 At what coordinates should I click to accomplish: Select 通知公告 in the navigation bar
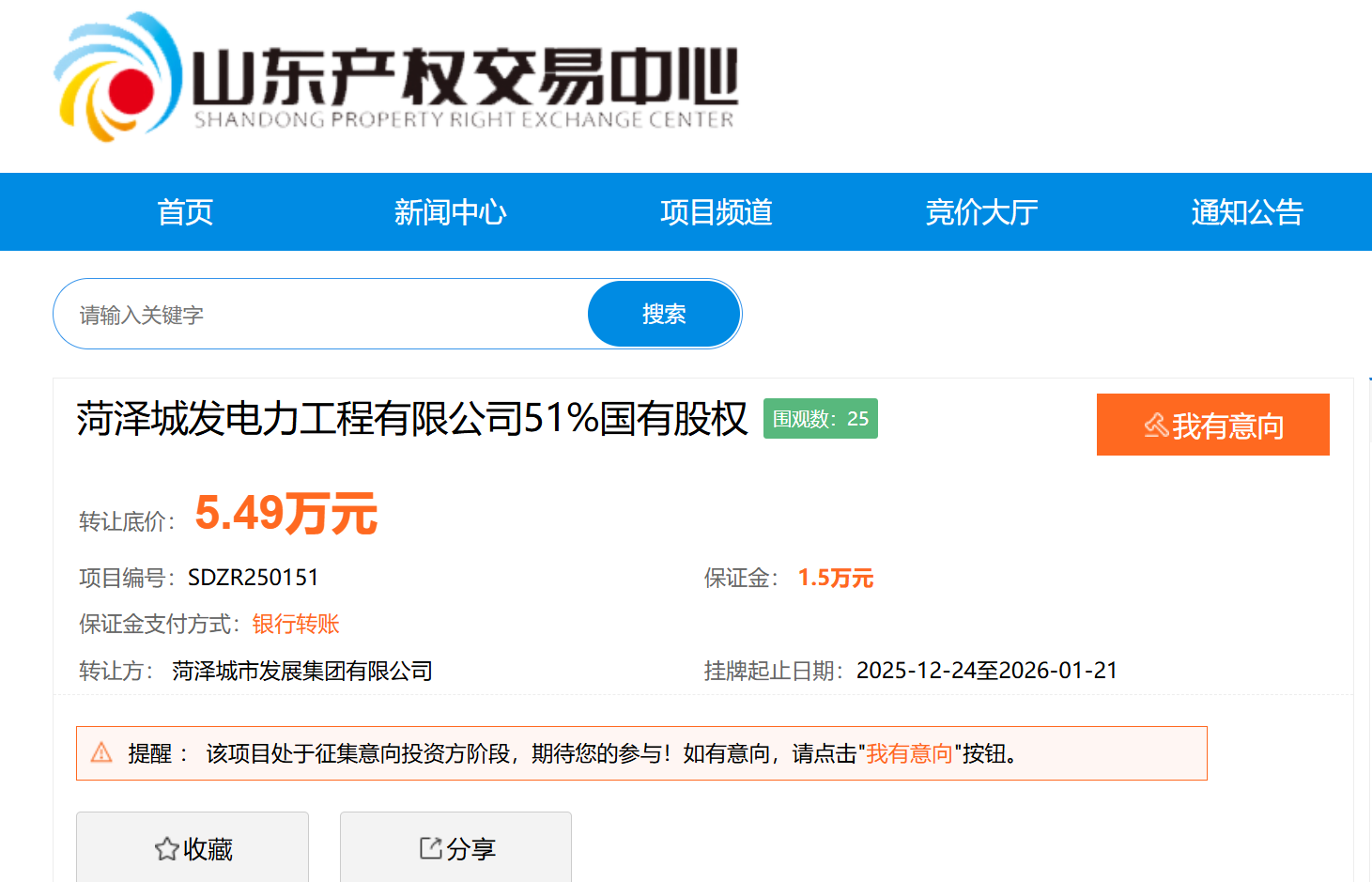coord(1246,212)
